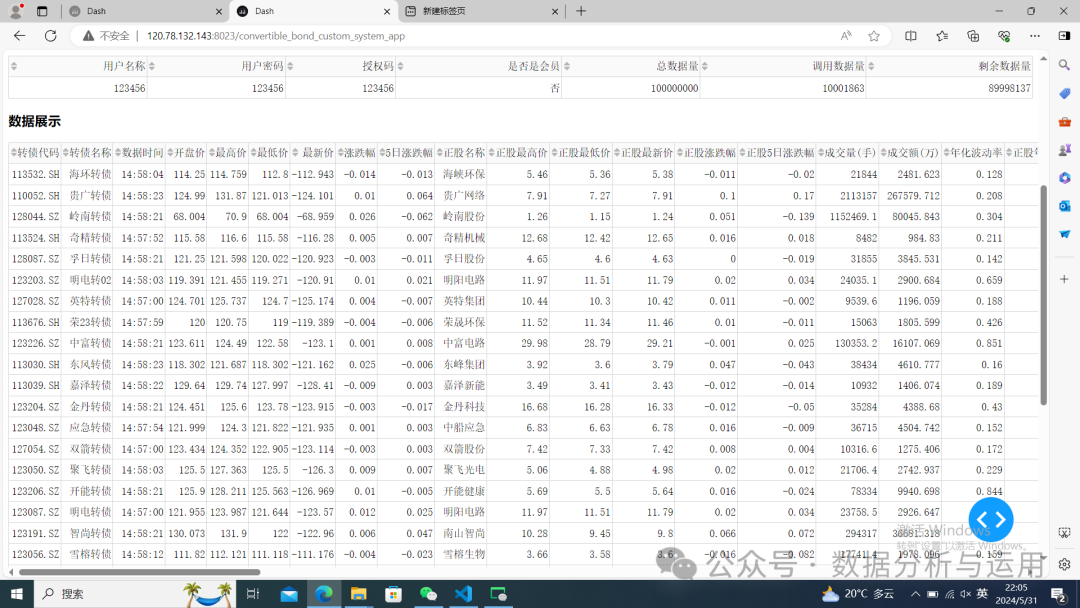The image size is (1080, 608).
Task: Close the active Dash tab
Action: [386, 11]
